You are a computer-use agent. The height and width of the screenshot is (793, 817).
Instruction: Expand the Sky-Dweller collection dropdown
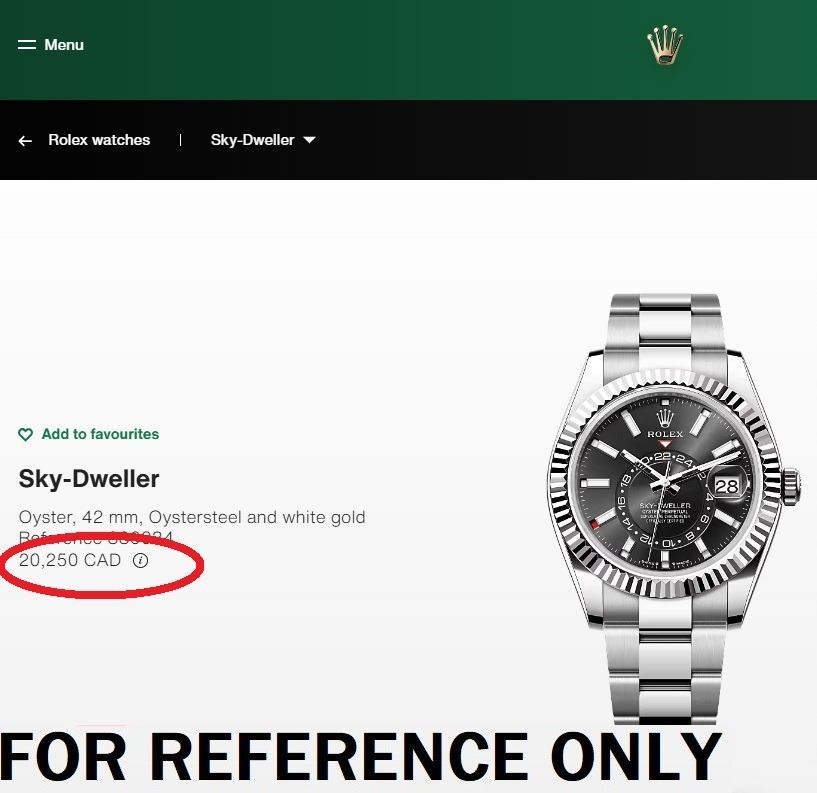click(263, 140)
